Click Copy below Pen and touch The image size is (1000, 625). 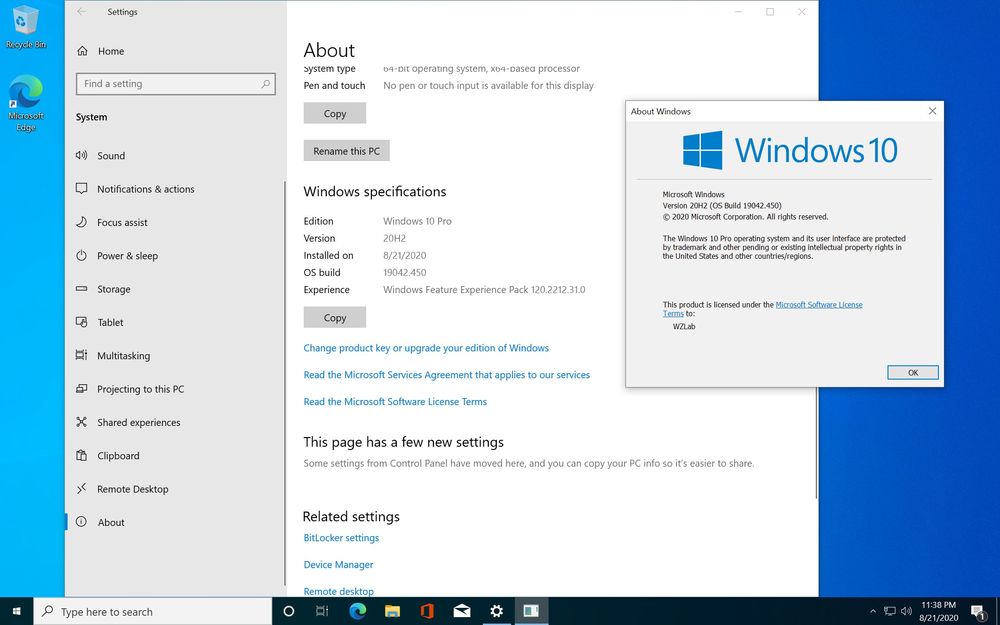(x=335, y=114)
